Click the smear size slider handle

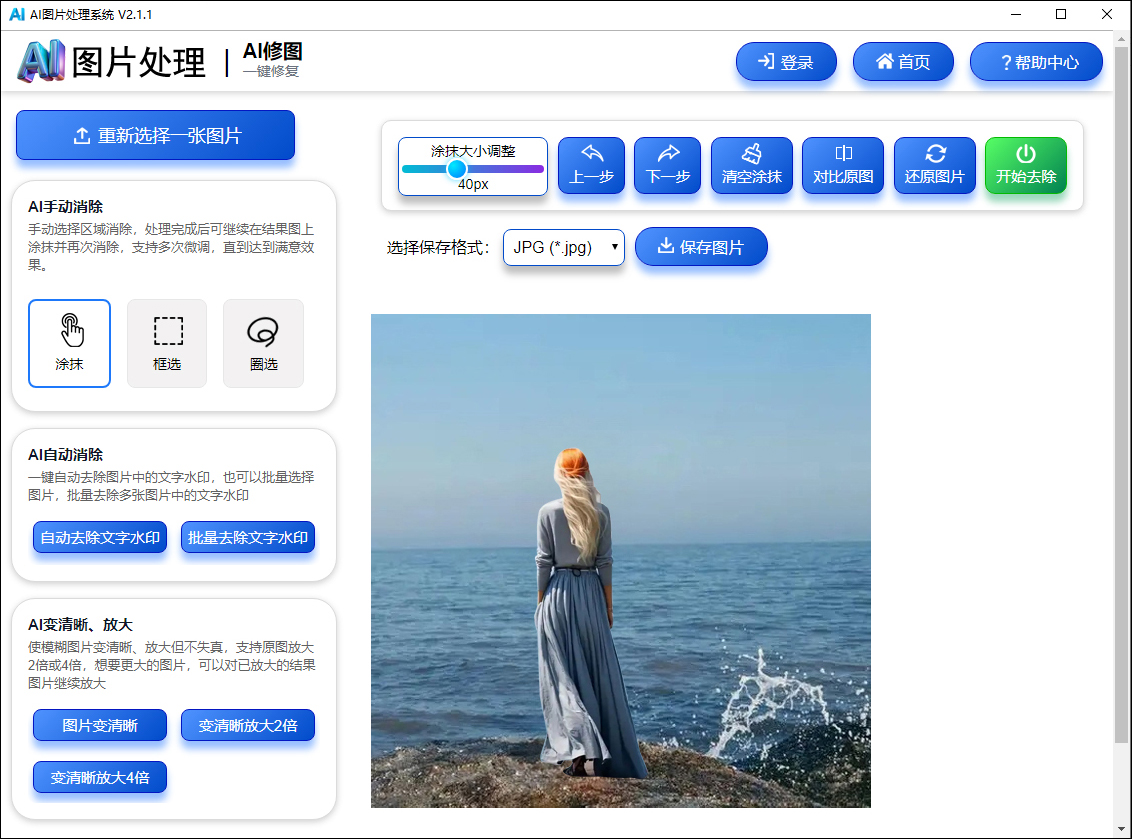pos(456,169)
